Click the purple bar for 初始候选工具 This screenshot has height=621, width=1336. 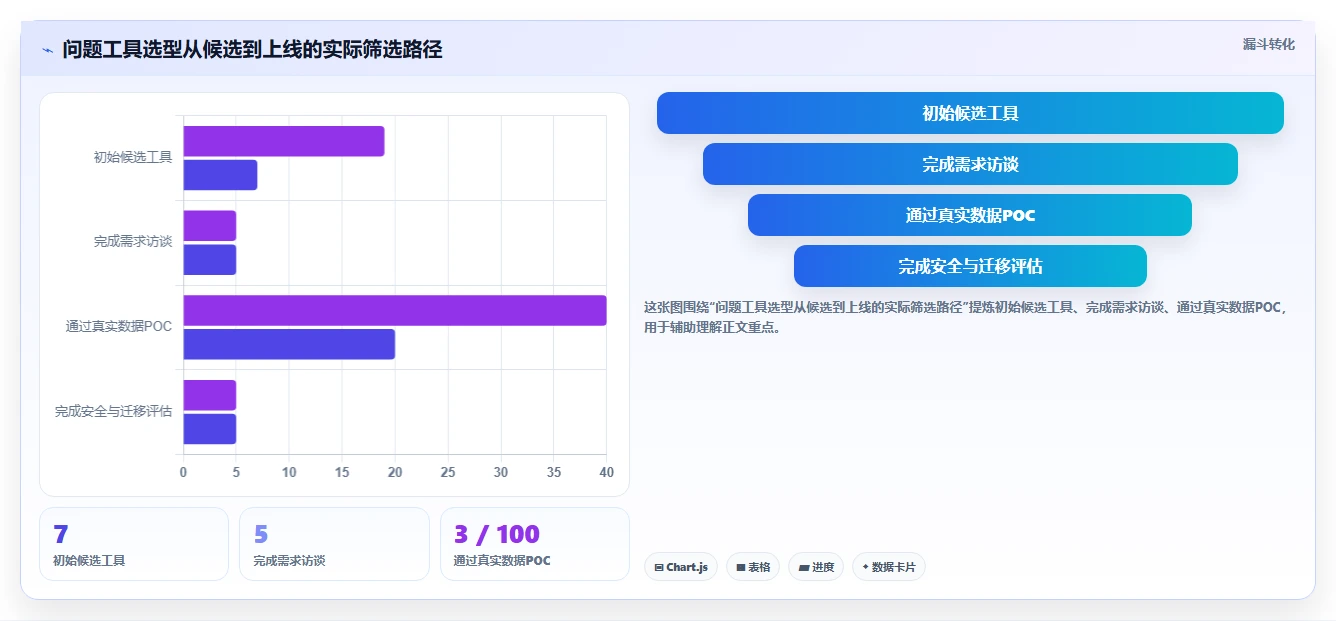point(284,141)
